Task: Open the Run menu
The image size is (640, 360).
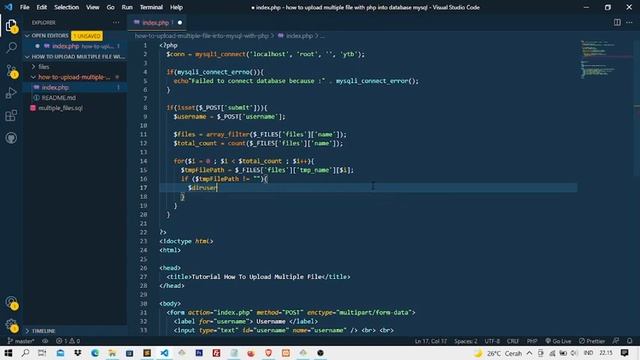Action: [x=127, y=7]
